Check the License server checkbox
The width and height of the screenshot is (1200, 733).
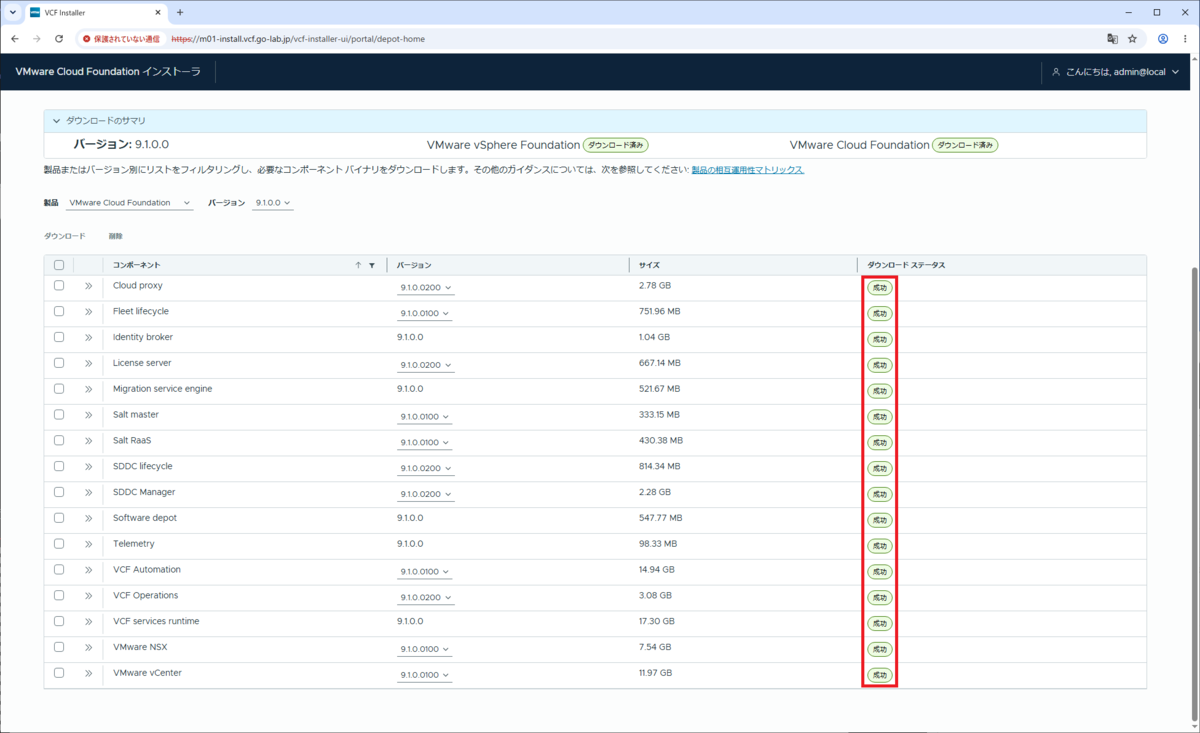pos(59,363)
